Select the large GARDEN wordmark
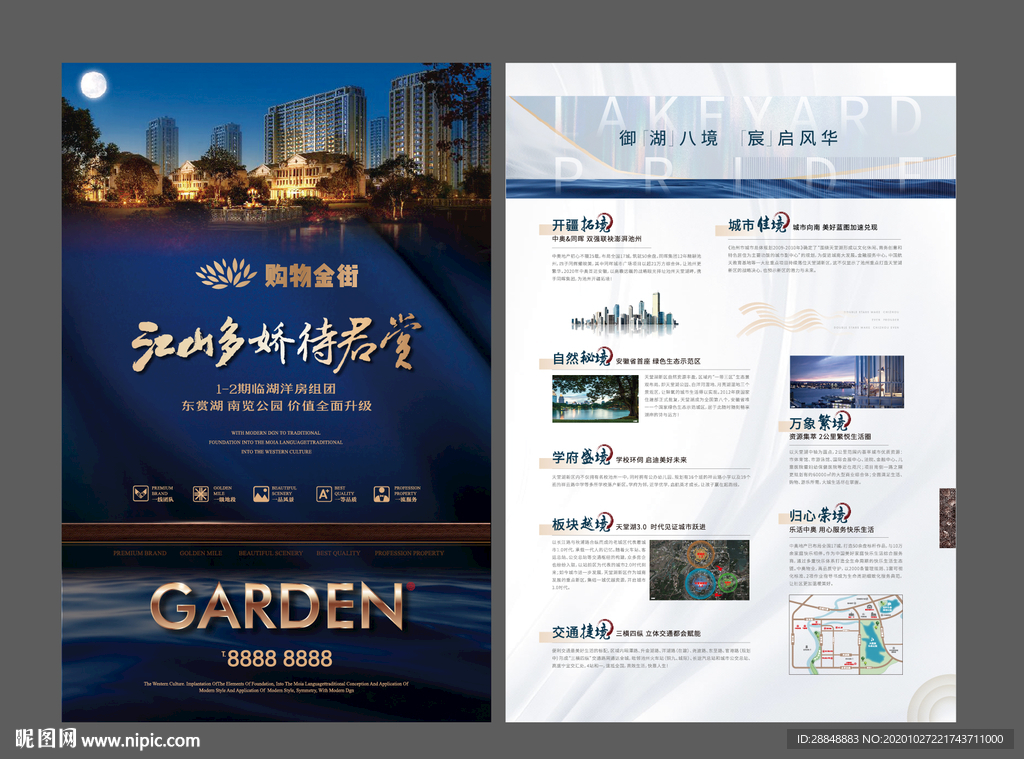Viewport: 1024px width, 759px height. click(x=277, y=607)
